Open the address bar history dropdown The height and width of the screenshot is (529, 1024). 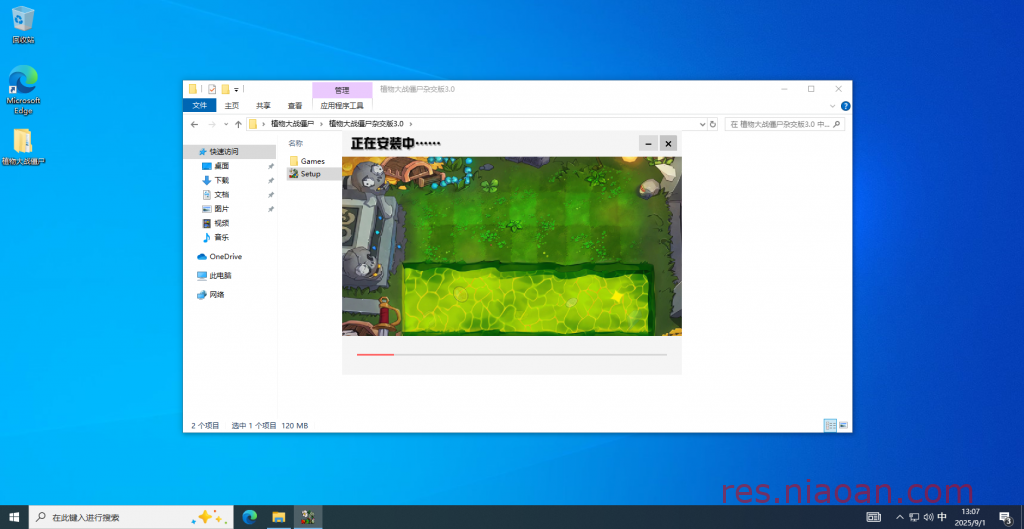point(703,124)
